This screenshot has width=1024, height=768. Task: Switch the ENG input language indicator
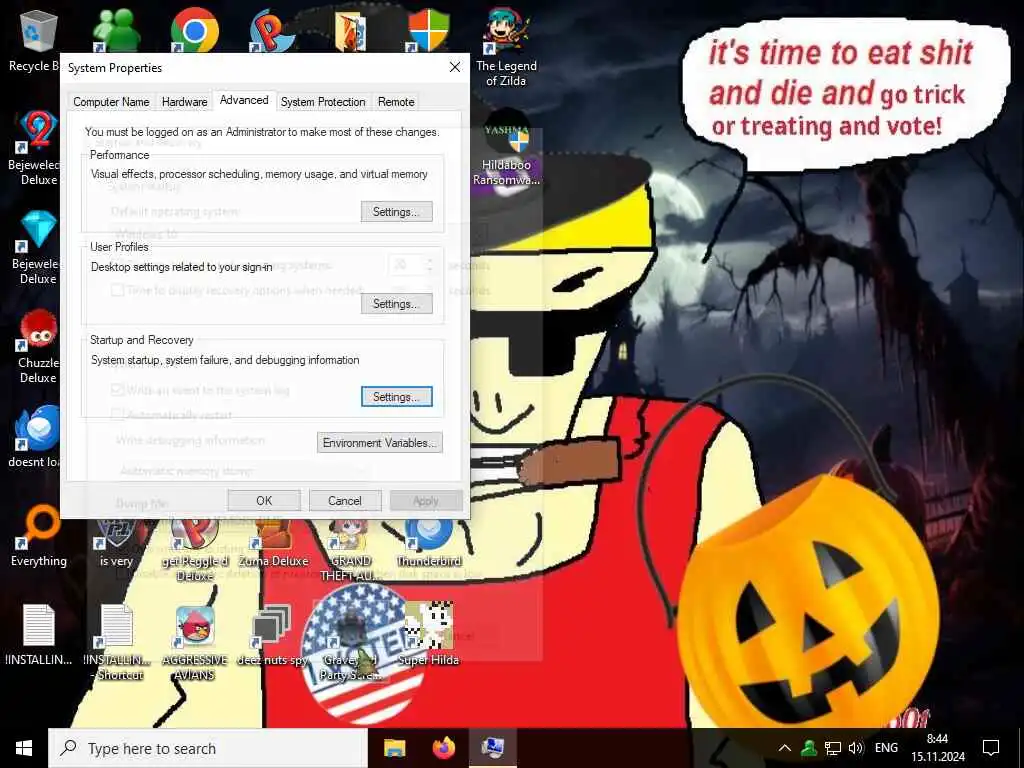pos(886,748)
